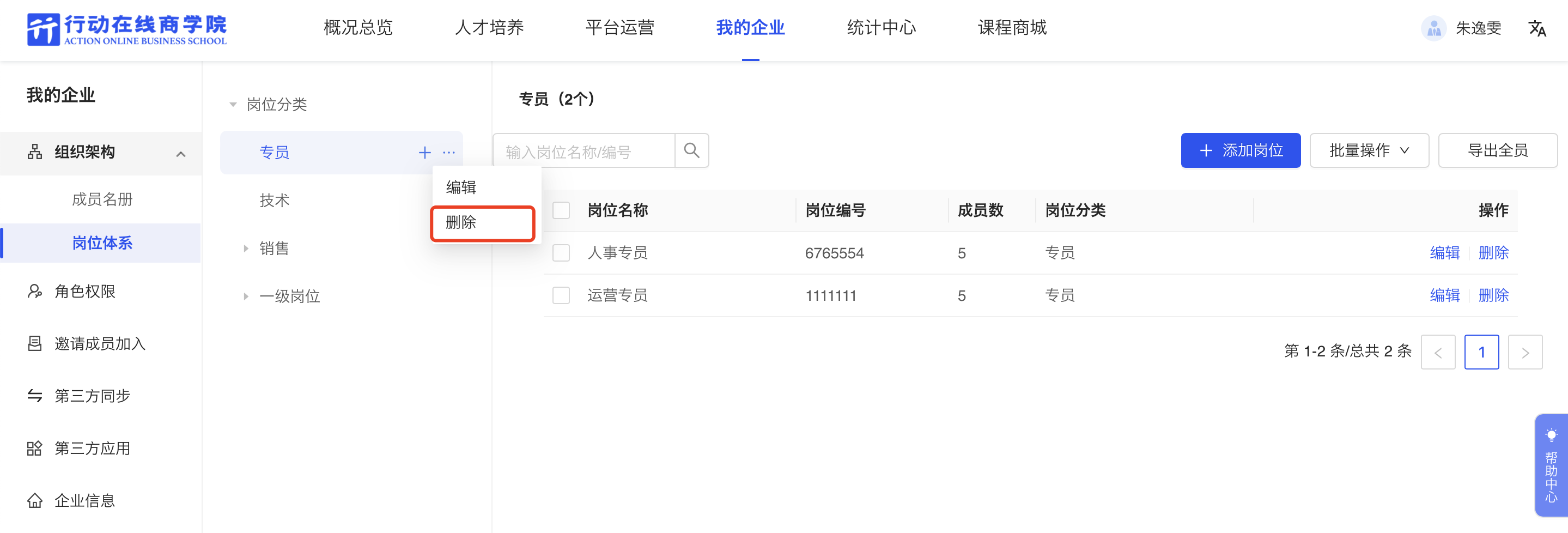This screenshot has width=1568, height=533.
Task: Click 编辑 link for 人事专员
Action: (1444, 253)
